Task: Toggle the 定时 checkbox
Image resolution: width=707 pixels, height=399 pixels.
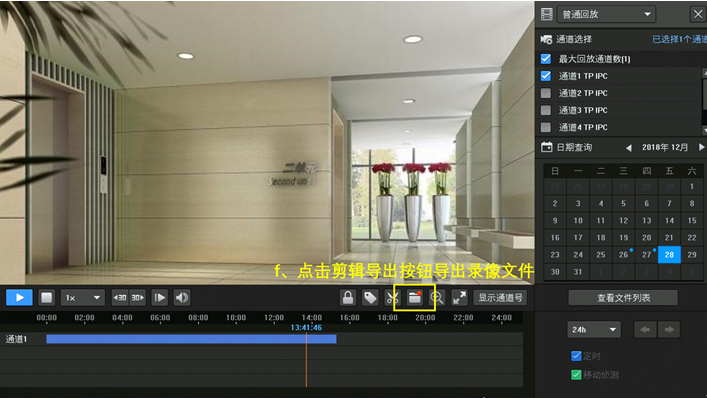Action: click(x=576, y=356)
